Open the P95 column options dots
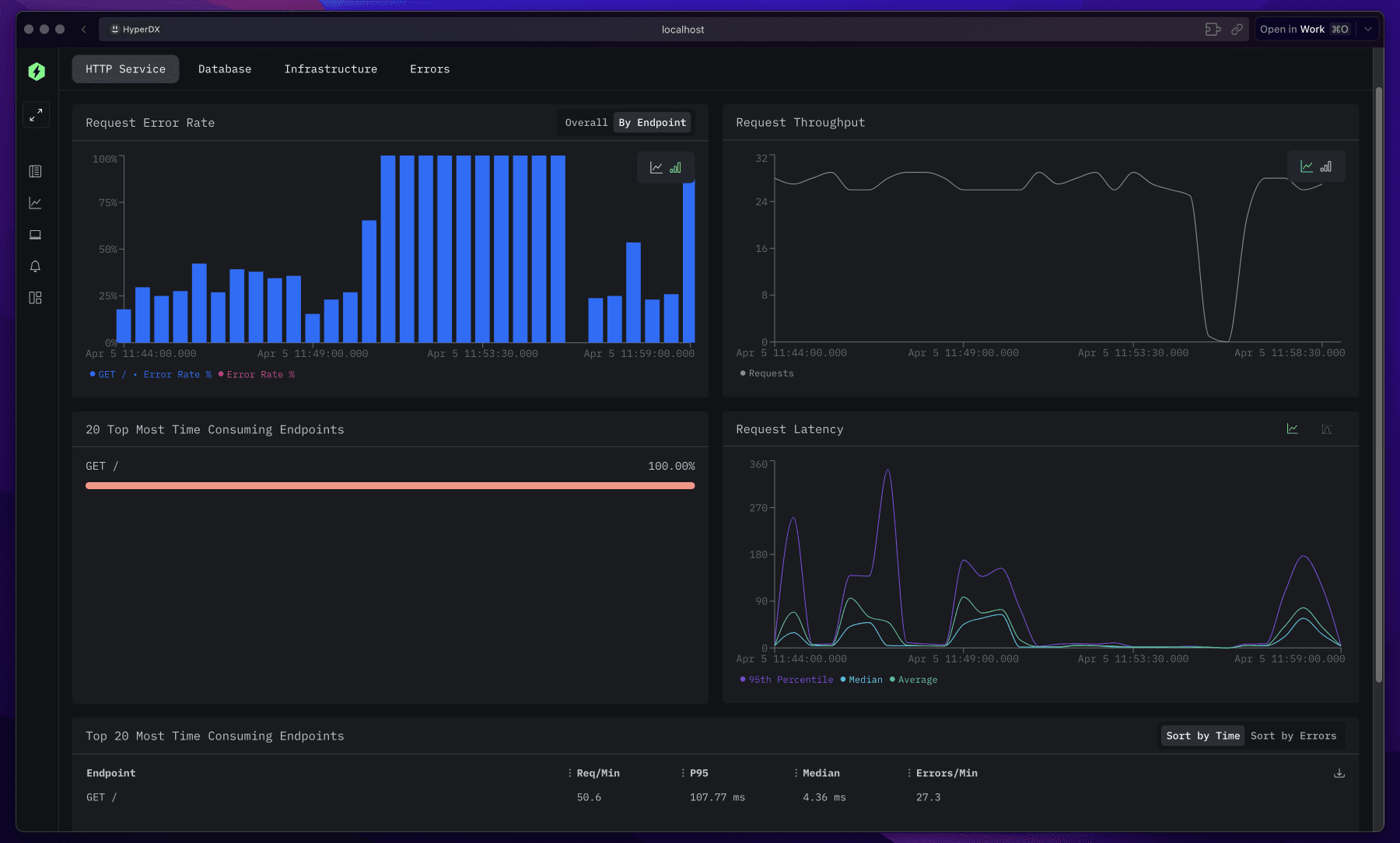 point(683,773)
